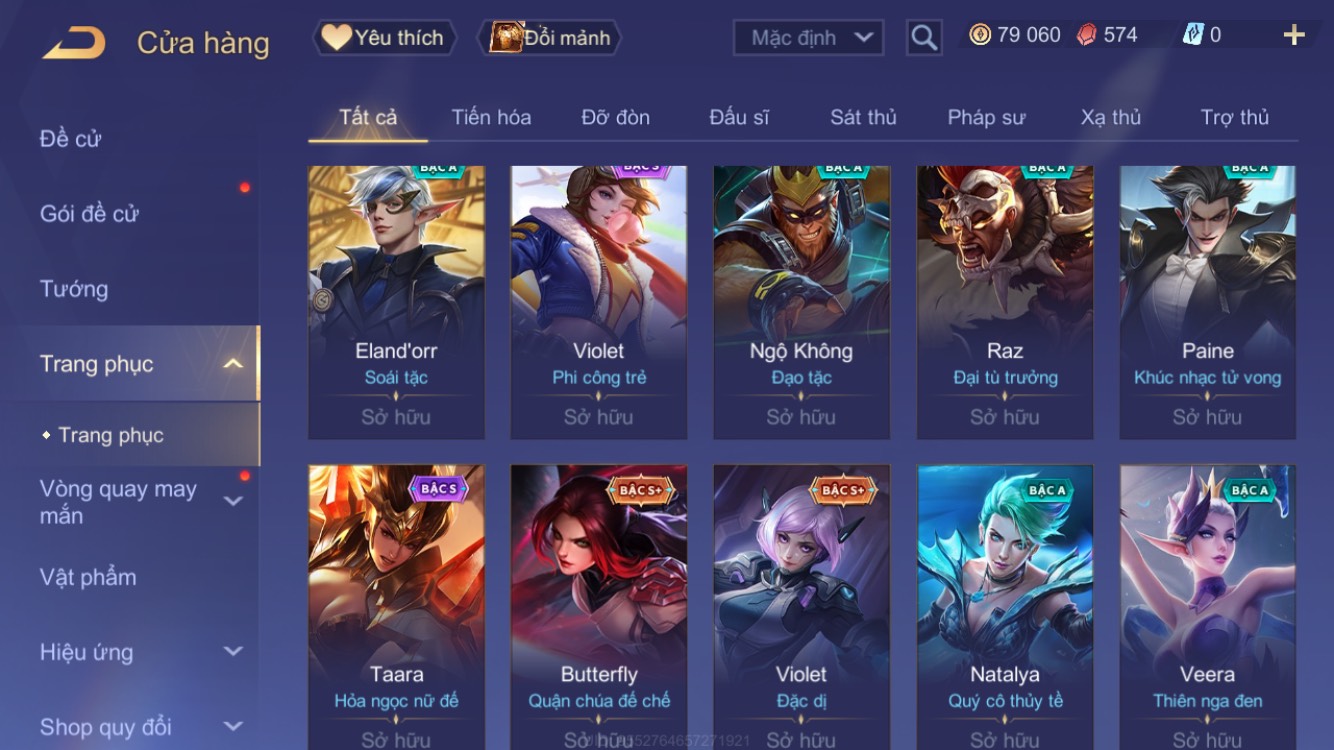Image resolution: width=1334 pixels, height=750 pixels.
Task: Open the Raz Đại tù trưởng skin
Action: (1005, 302)
